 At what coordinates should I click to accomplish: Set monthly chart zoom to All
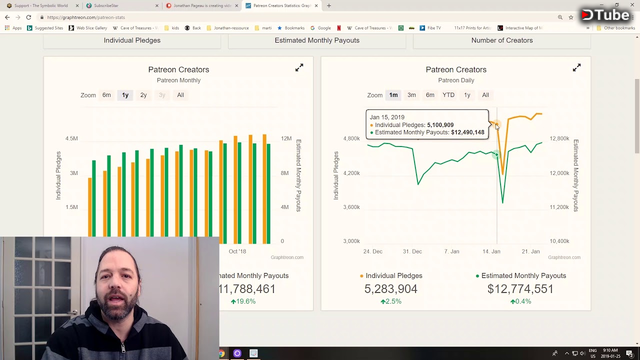point(180,95)
